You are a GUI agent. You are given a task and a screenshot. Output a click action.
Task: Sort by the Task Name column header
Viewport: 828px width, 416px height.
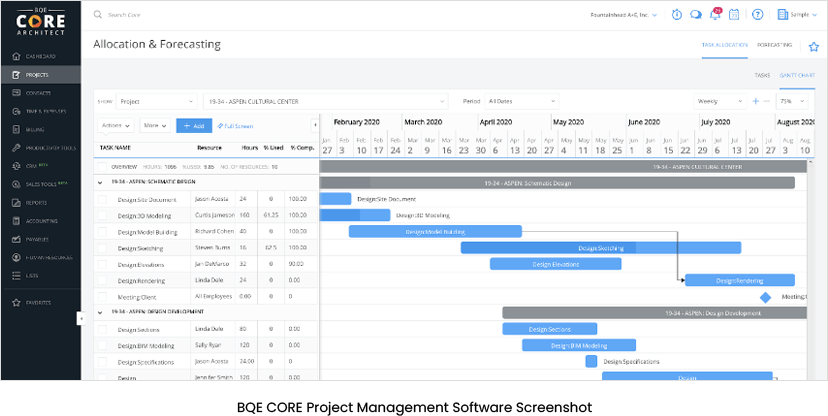pos(115,148)
